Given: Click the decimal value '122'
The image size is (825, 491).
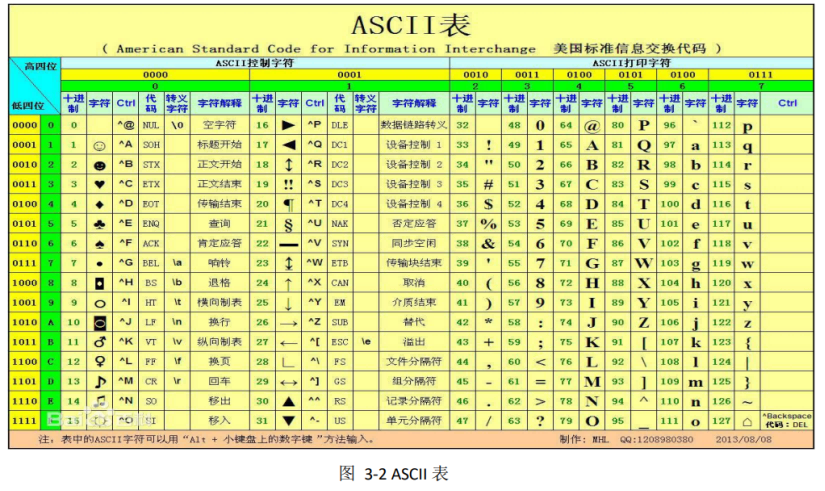Looking at the screenshot, I should [721, 322].
